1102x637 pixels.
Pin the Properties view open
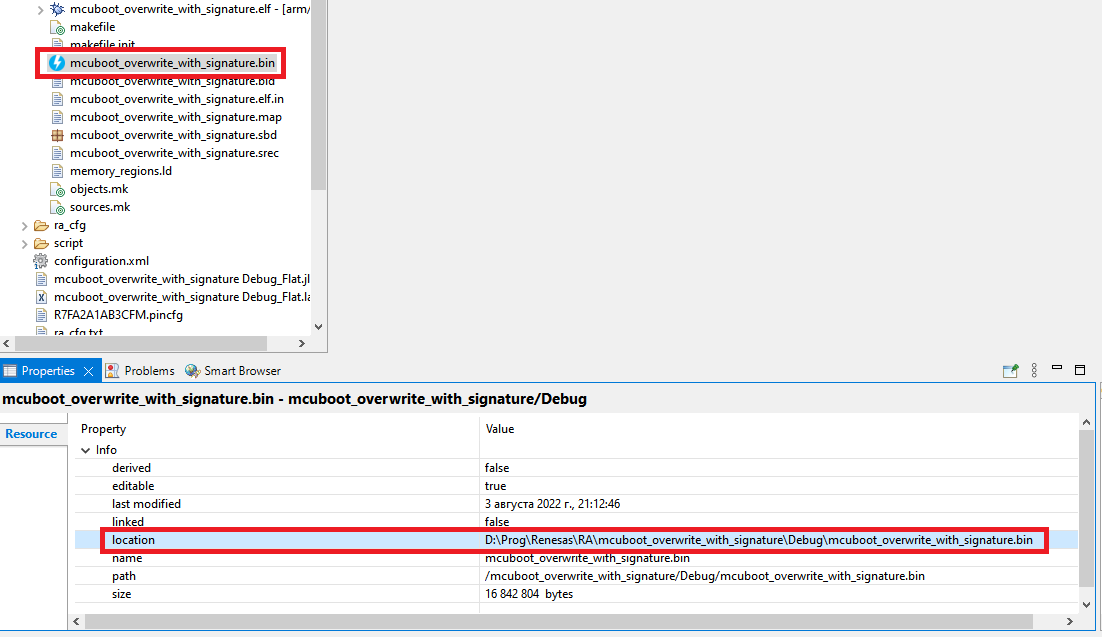1010,370
